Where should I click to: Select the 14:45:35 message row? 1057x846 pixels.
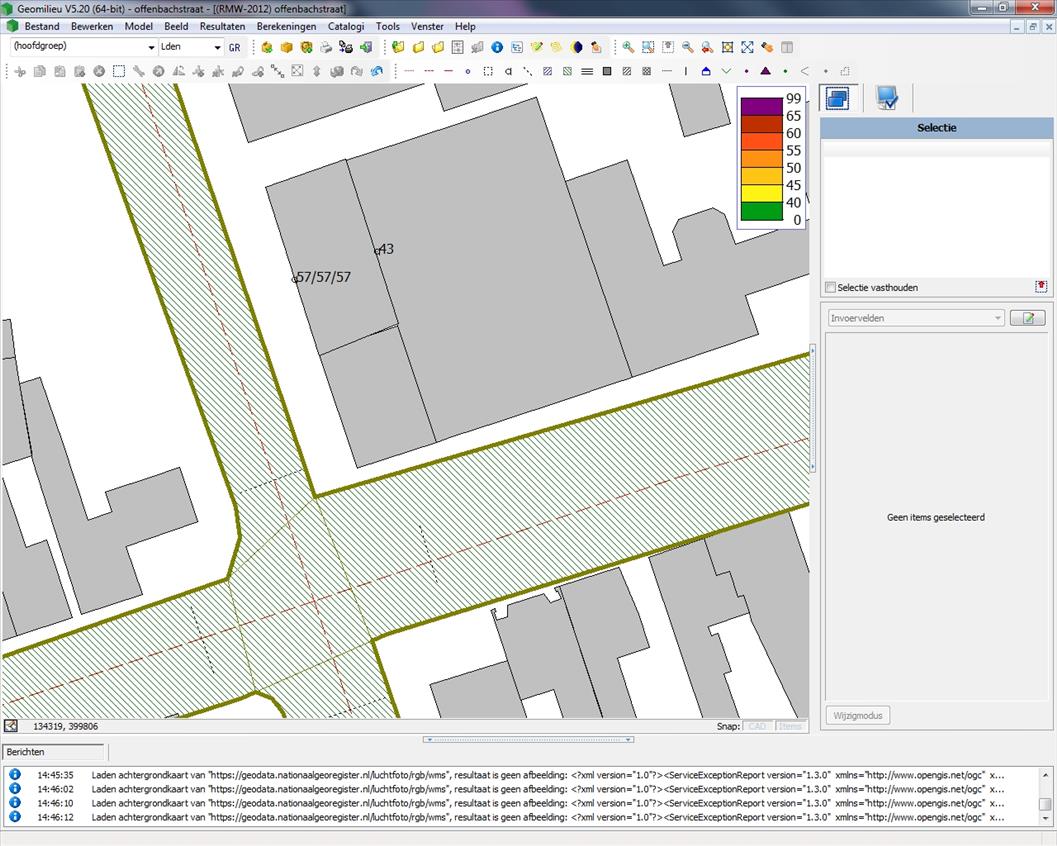[519, 775]
